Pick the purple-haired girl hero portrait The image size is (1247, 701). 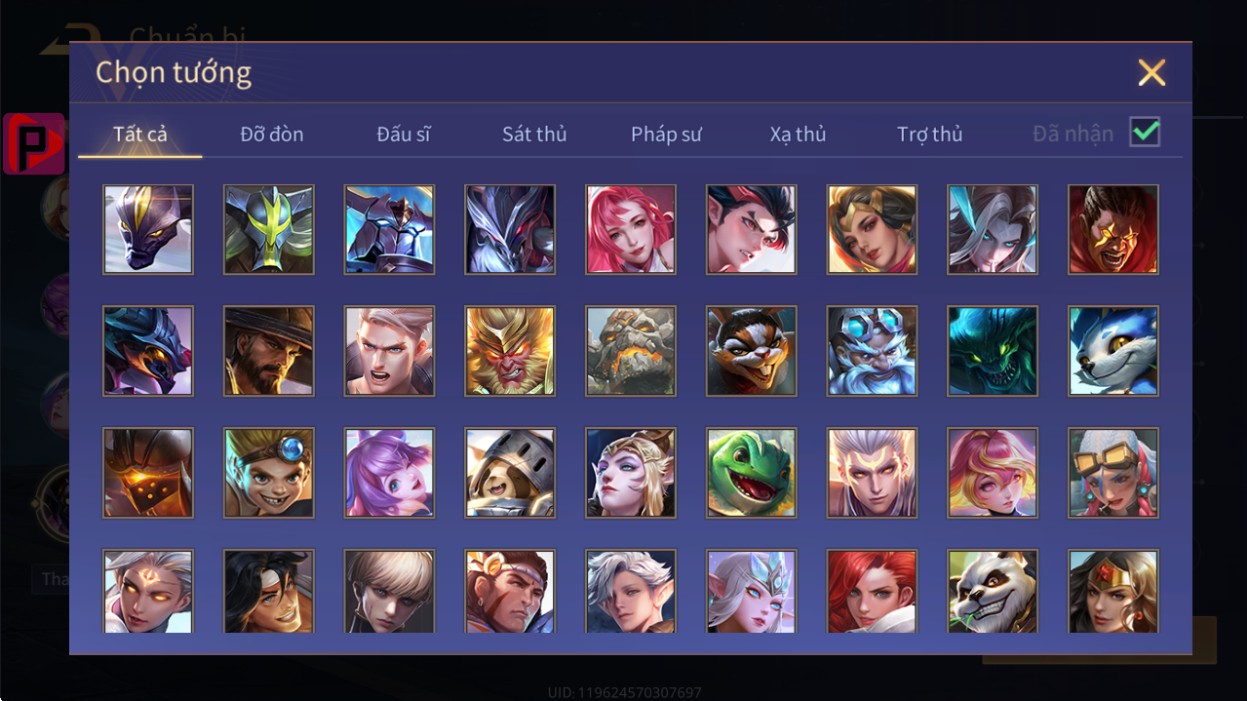pyautogui.click(x=389, y=473)
